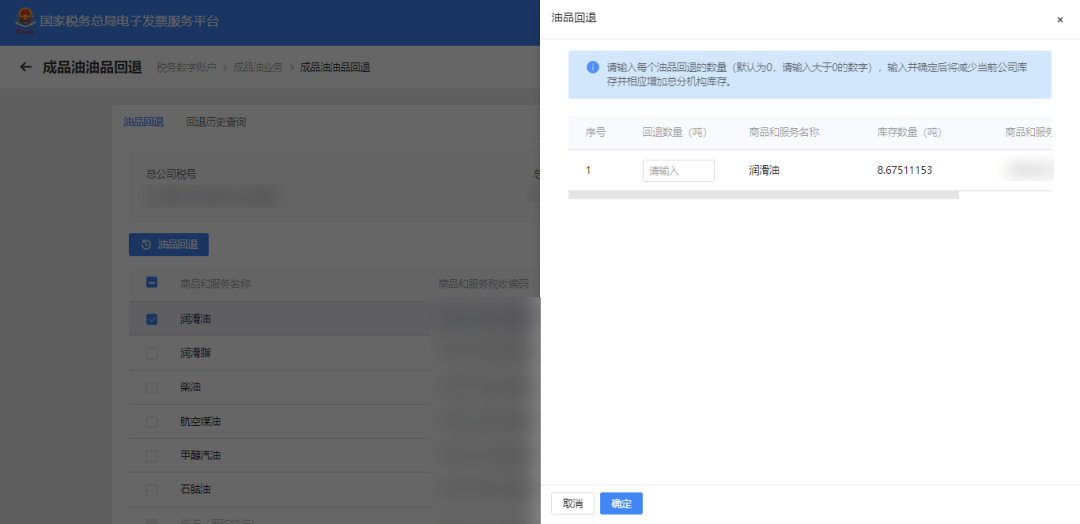Click the 商品和服务税收编码 column header
The height and width of the screenshot is (524, 1080).
[484, 283]
